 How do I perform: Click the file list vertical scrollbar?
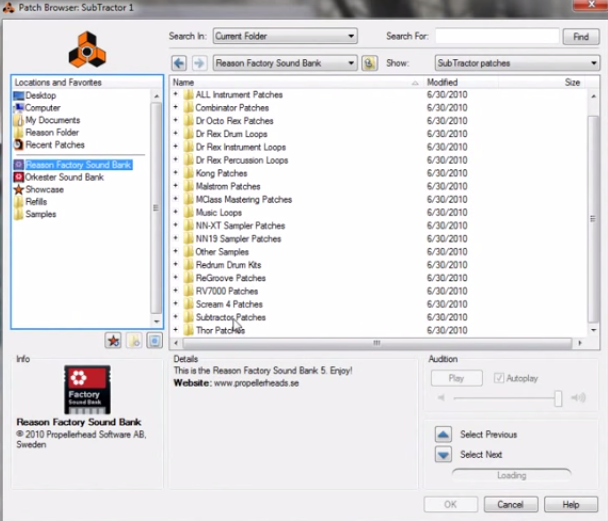tap(593, 219)
